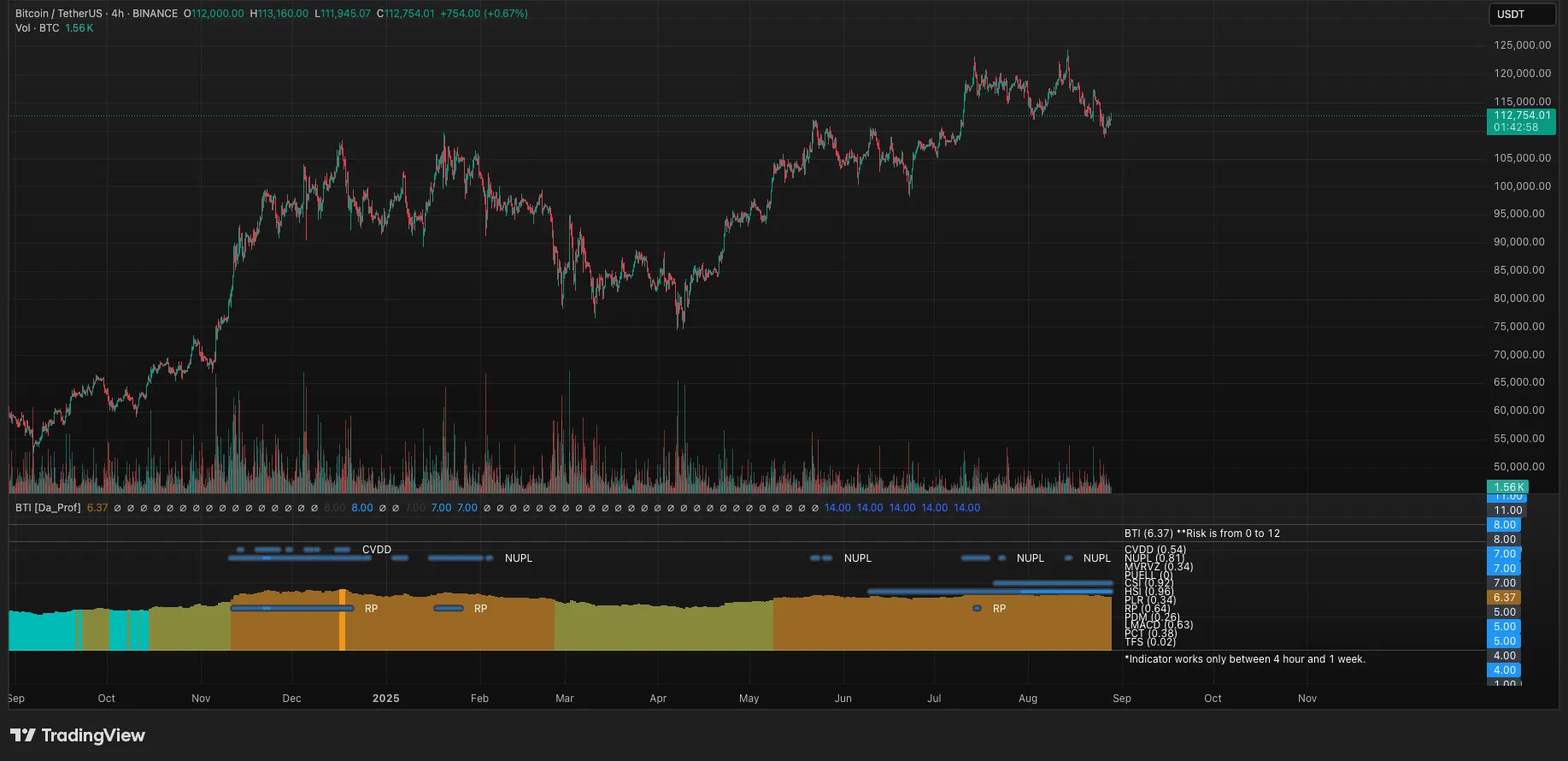Click the RP marker near December
This screenshot has width=1568, height=761.
point(371,609)
